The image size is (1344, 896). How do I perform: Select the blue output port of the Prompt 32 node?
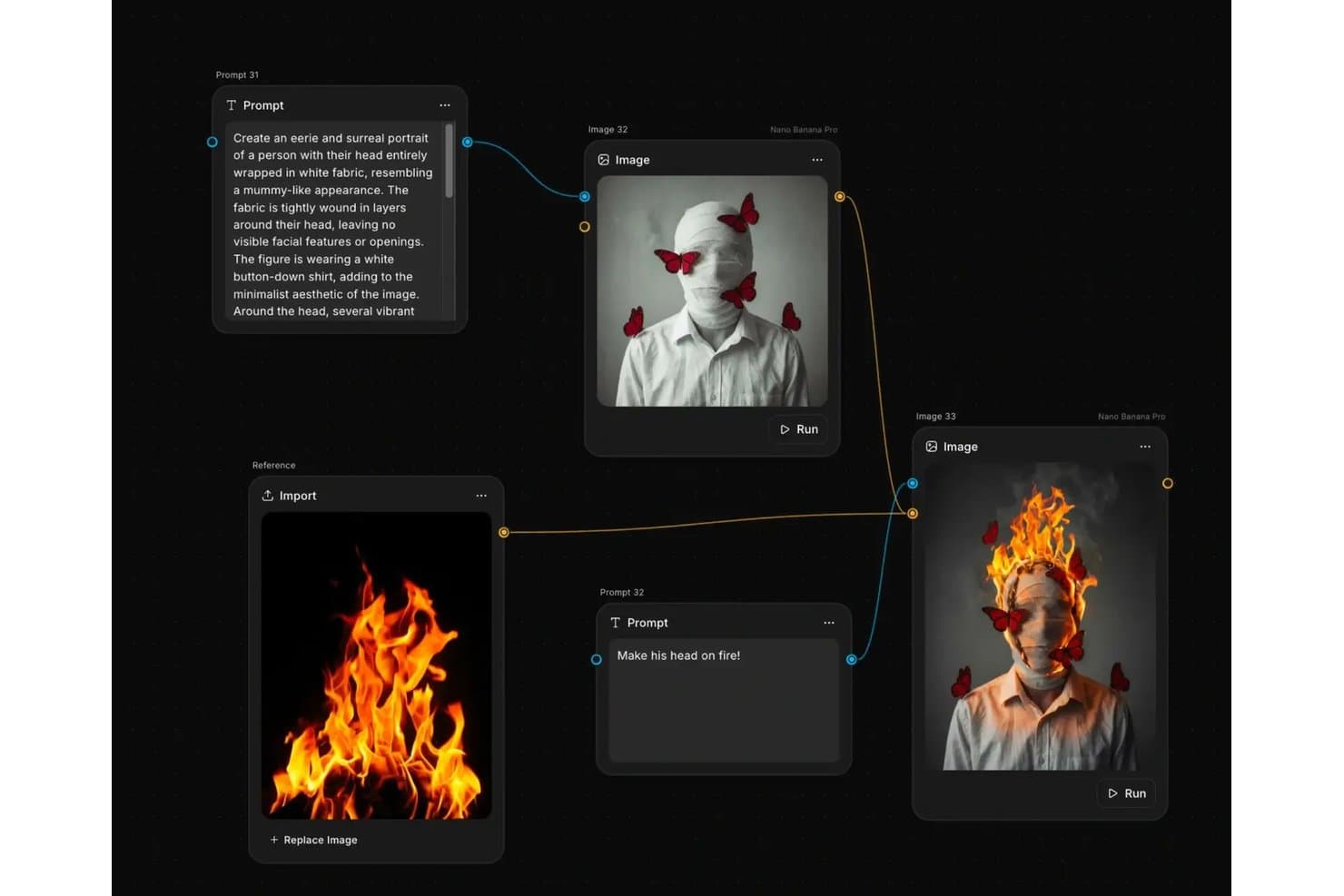click(x=852, y=659)
